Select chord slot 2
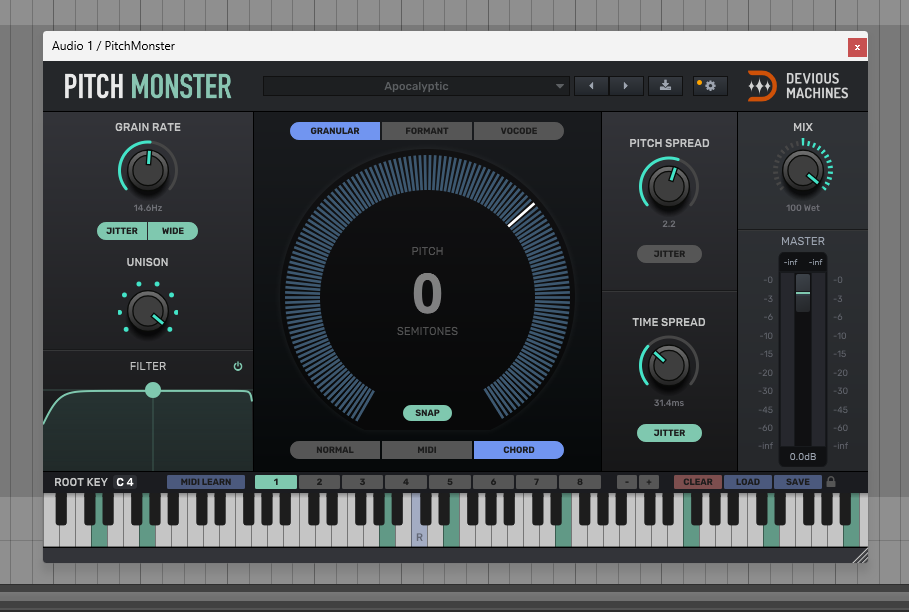Image resolution: width=909 pixels, height=612 pixels. click(319, 482)
